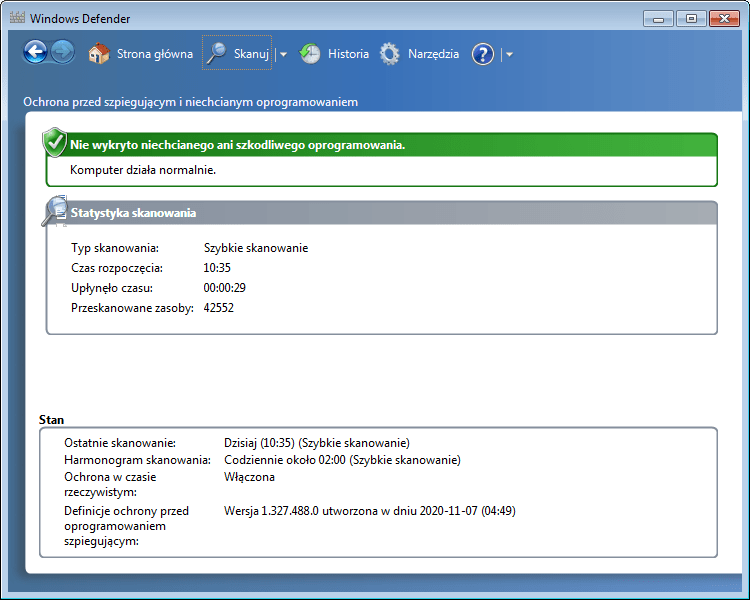The width and height of the screenshot is (750, 600).
Task: Expand the Skanuj options dropdown arrow
Action: [283, 54]
